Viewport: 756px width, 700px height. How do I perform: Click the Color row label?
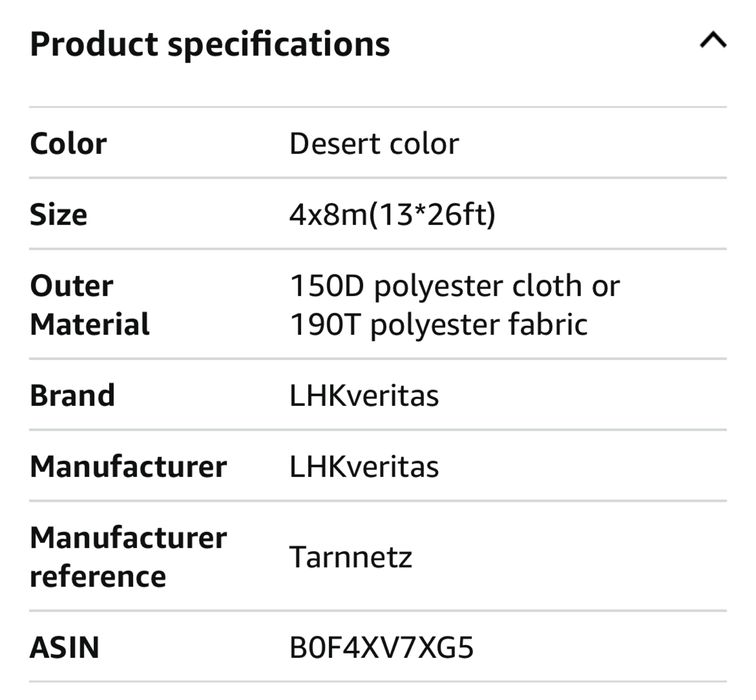[68, 143]
